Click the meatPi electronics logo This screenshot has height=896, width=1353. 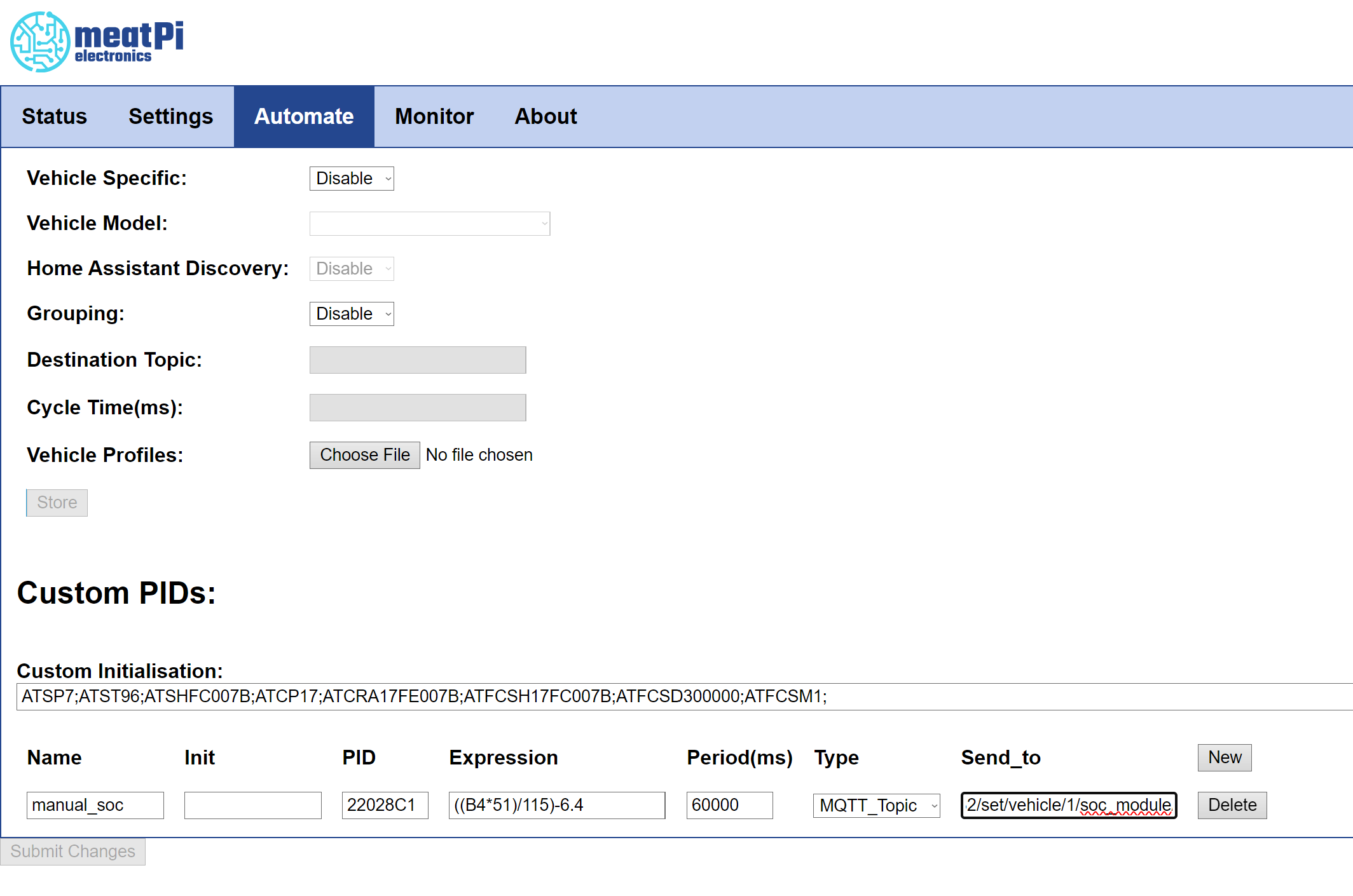(97, 41)
